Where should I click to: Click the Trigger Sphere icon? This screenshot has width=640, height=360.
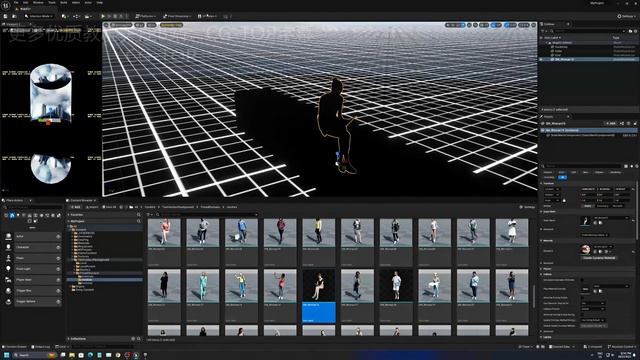(8, 302)
